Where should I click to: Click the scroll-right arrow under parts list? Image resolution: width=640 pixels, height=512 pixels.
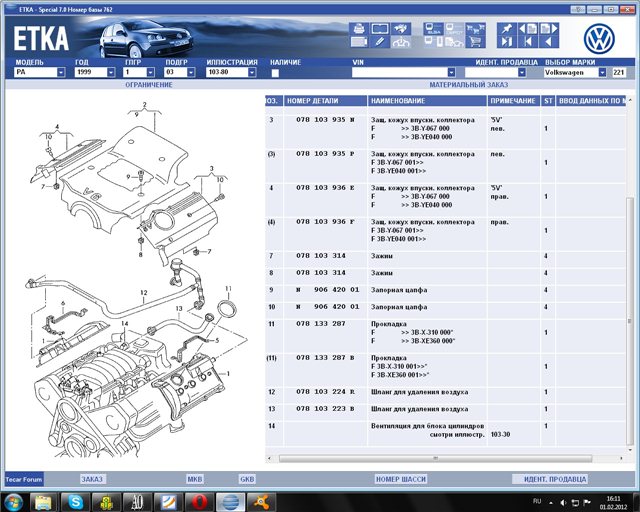point(621,459)
